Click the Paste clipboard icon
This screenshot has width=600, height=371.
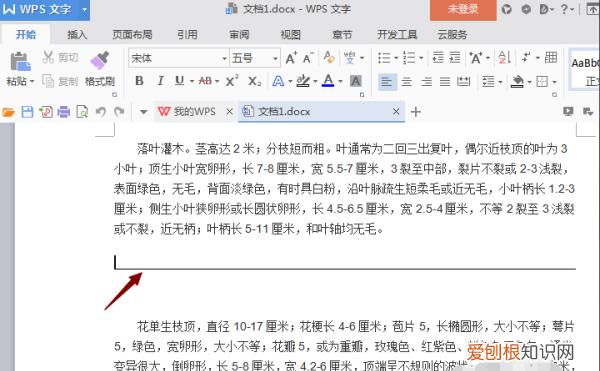[x=20, y=62]
